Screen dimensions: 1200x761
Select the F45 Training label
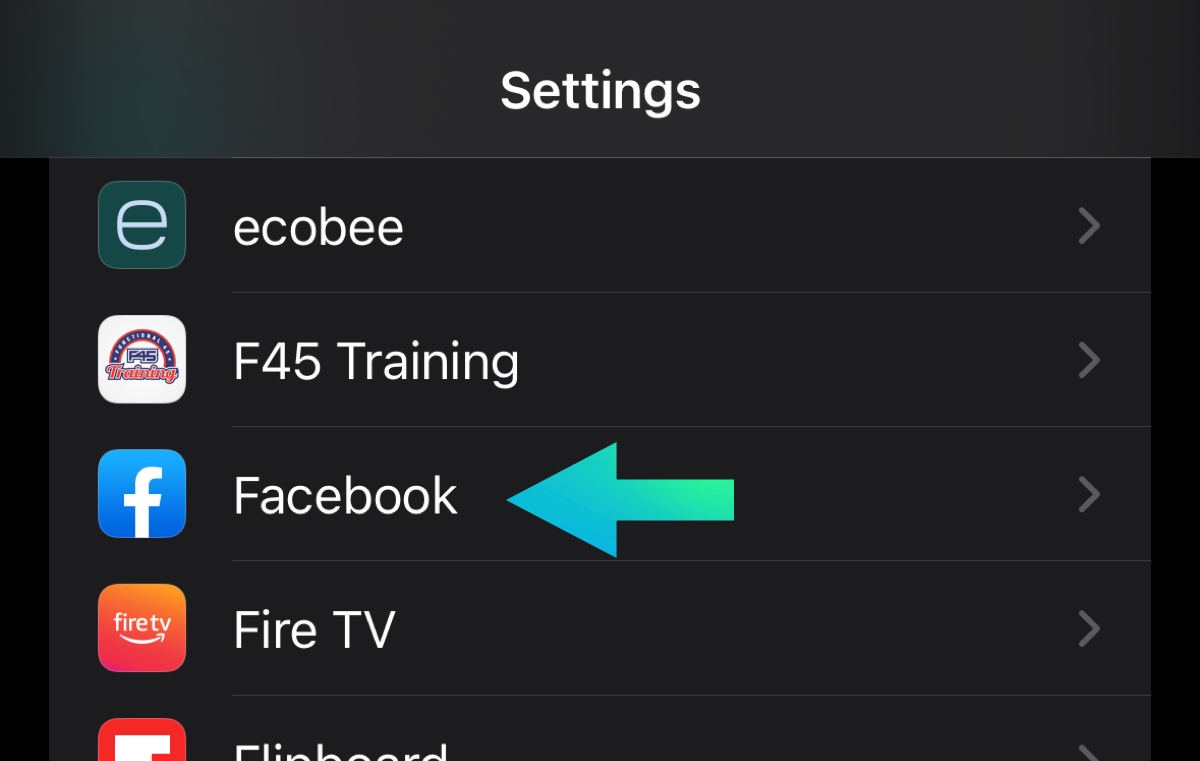pos(376,361)
